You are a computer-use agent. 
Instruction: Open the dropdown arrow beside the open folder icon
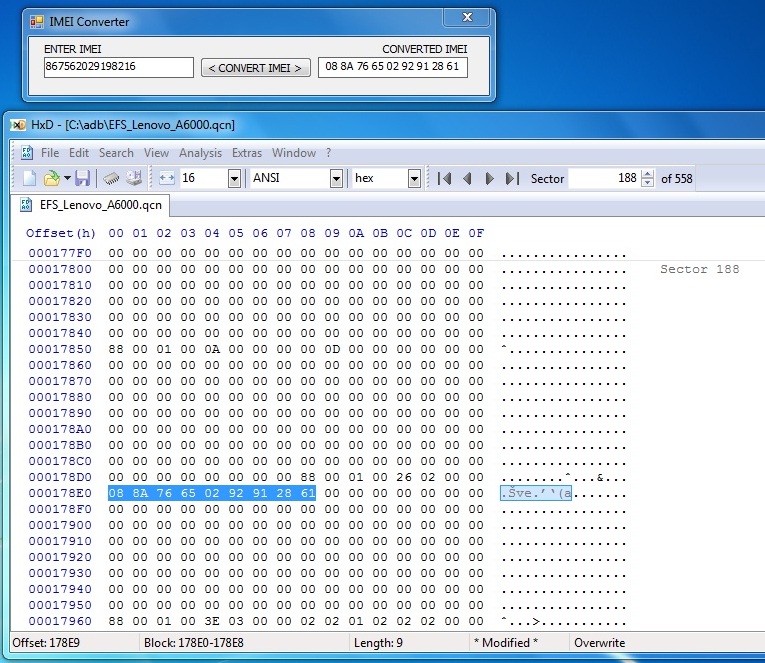pos(67,178)
